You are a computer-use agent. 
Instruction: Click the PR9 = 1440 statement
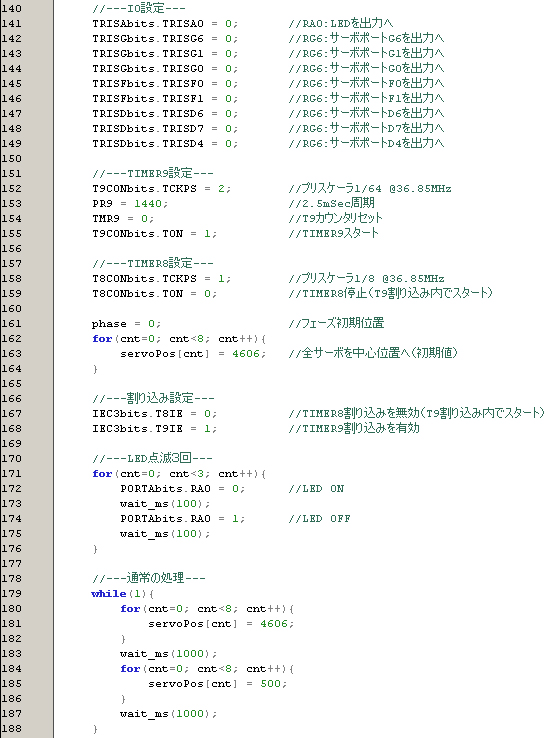click(x=130, y=203)
